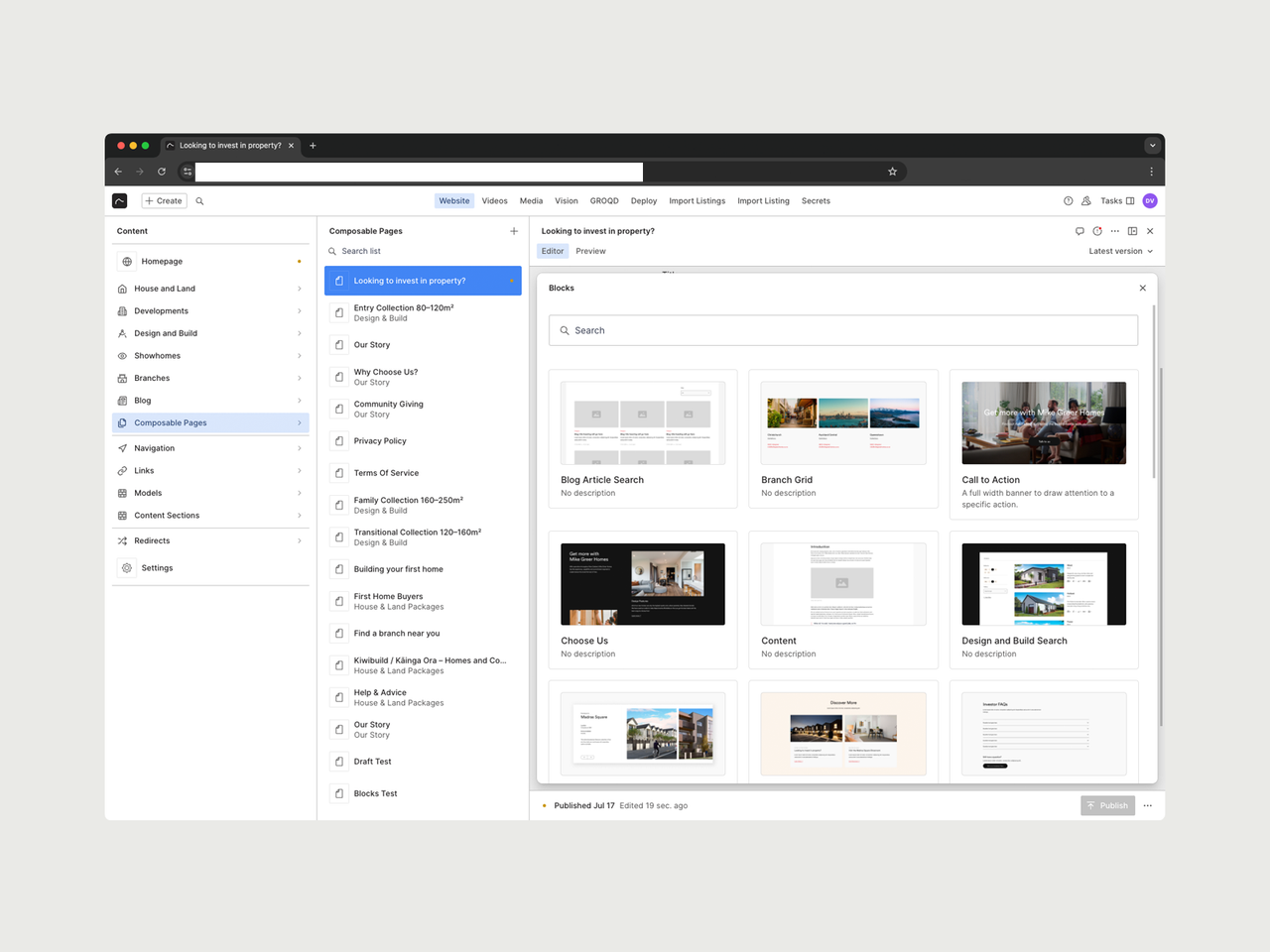Screen dimensions: 1270x952
Task: Bookmark the page with the star icon
Action: [892, 172]
